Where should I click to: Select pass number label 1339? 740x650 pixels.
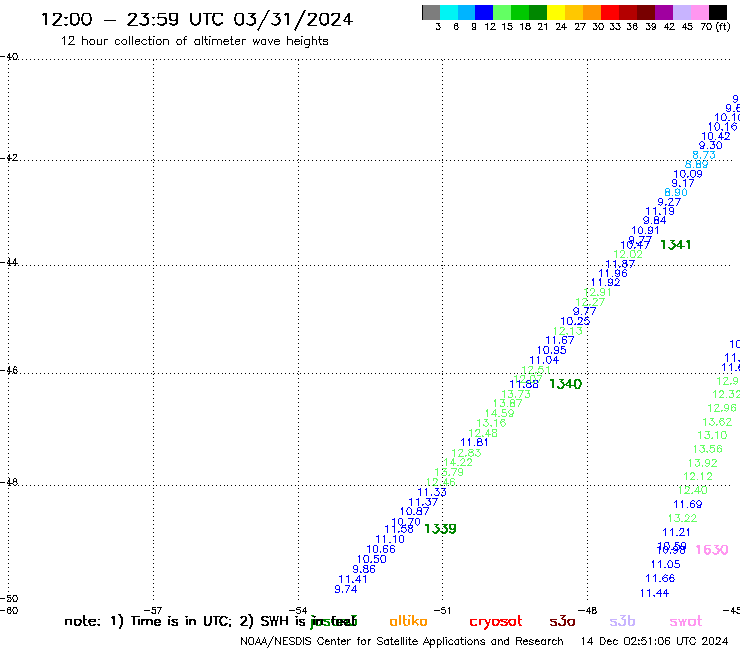440,529
